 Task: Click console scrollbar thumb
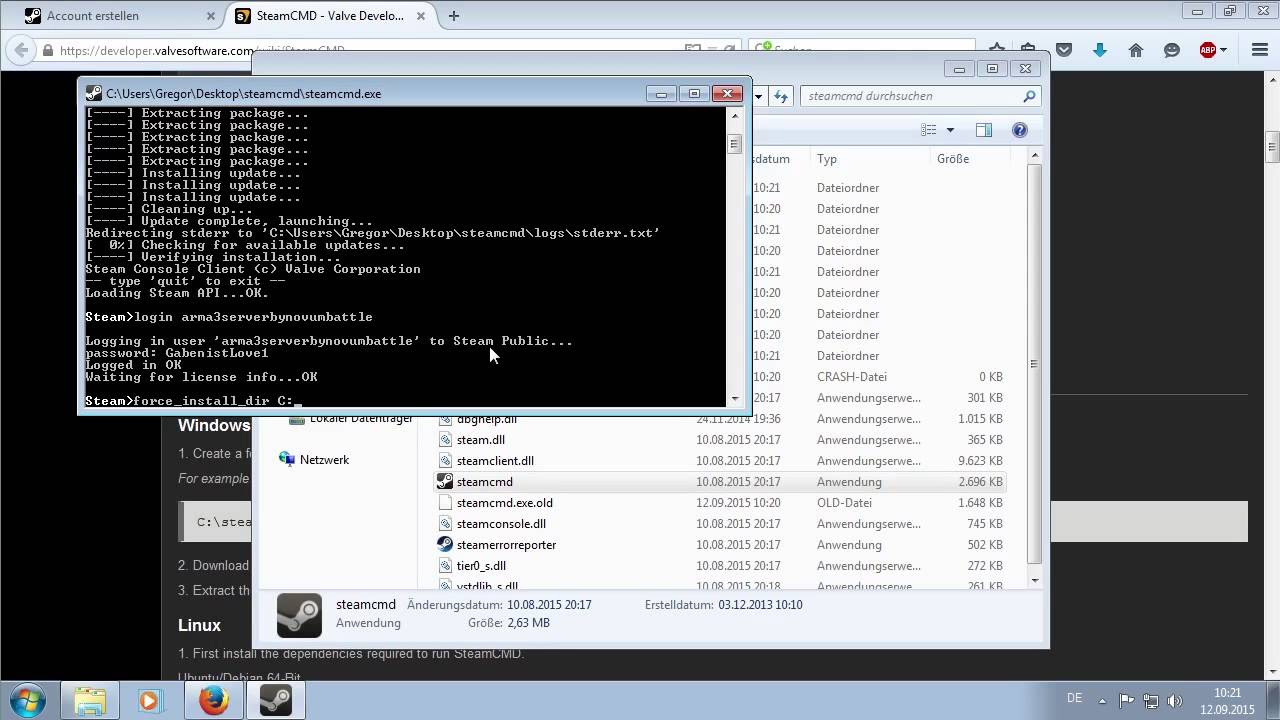point(734,144)
